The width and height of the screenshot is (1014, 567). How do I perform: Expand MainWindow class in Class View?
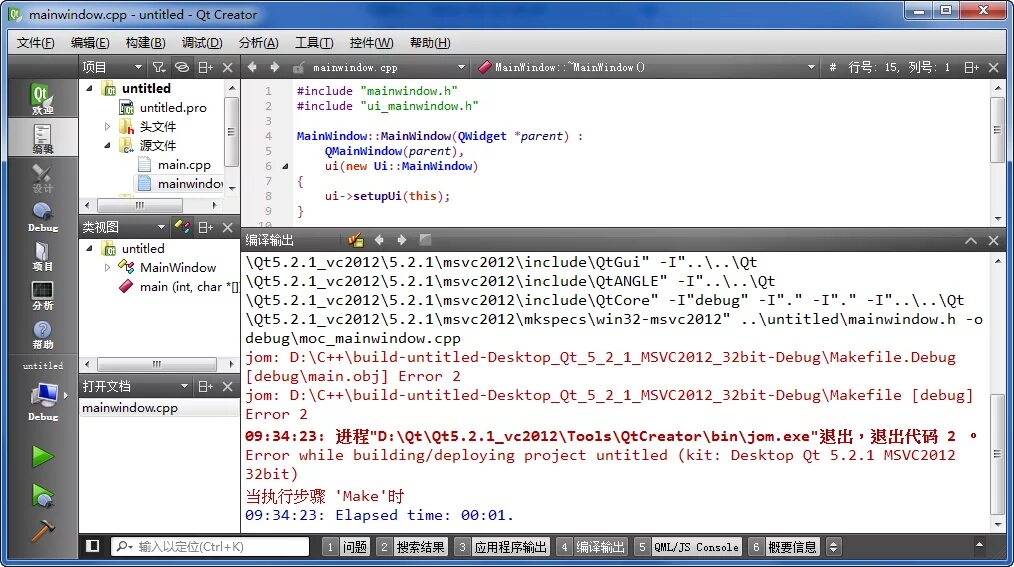click(107, 267)
